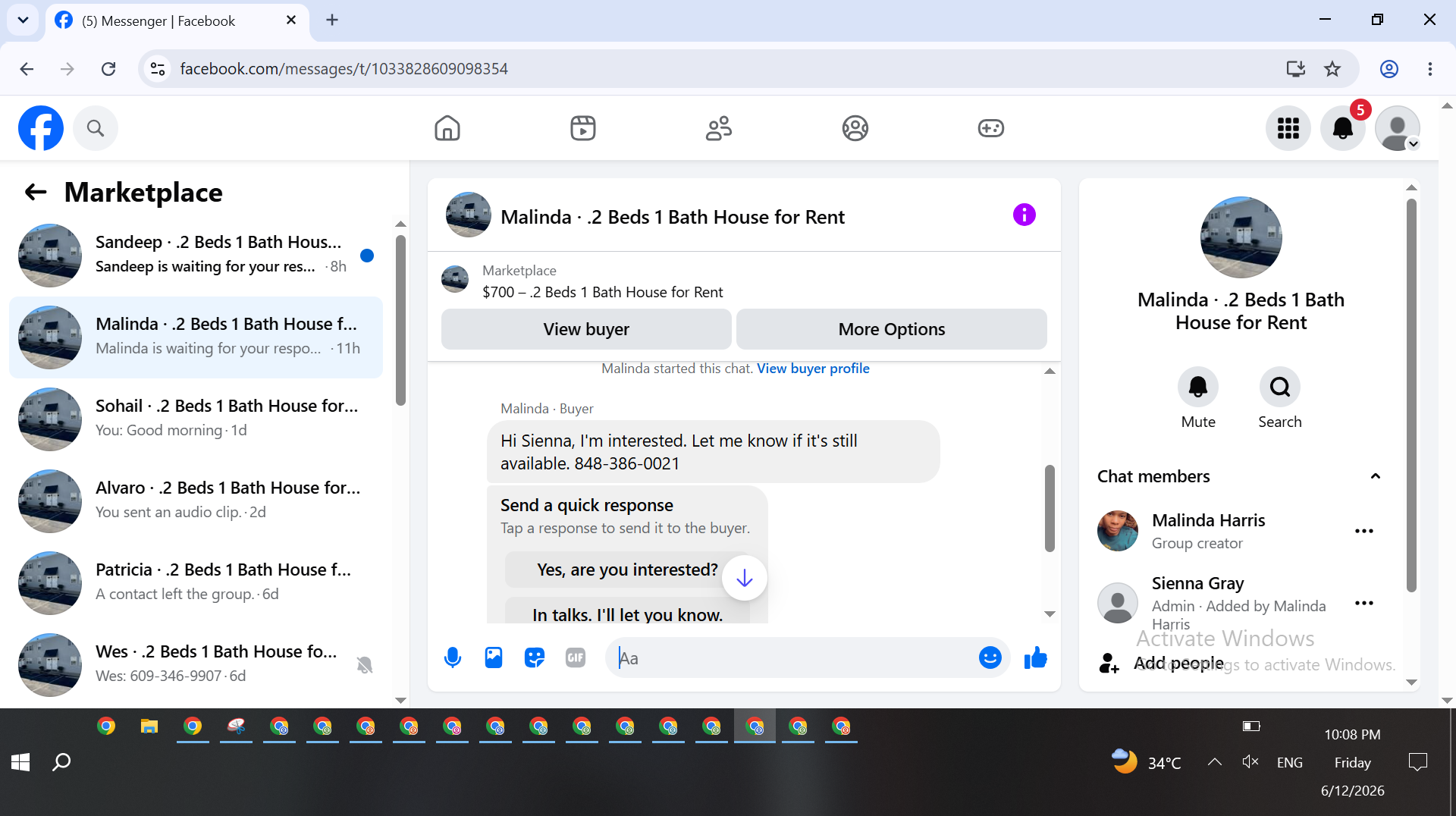Select Malinda's conversation in list
Viewport: 1456px width, 816px height.
pyautogui.click(x=196, y=337)
